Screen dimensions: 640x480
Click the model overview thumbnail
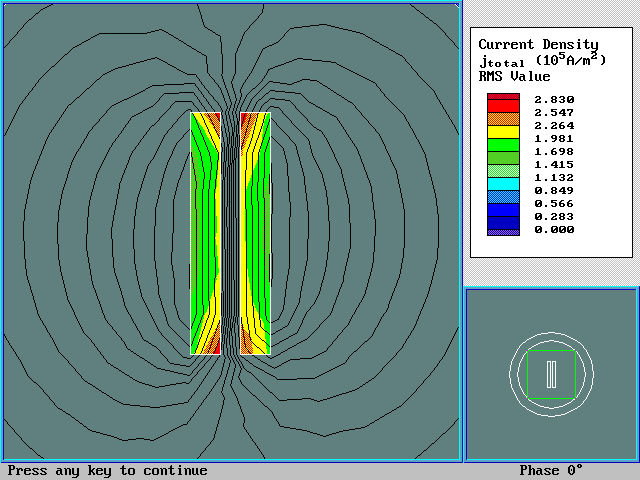point(551,374)
